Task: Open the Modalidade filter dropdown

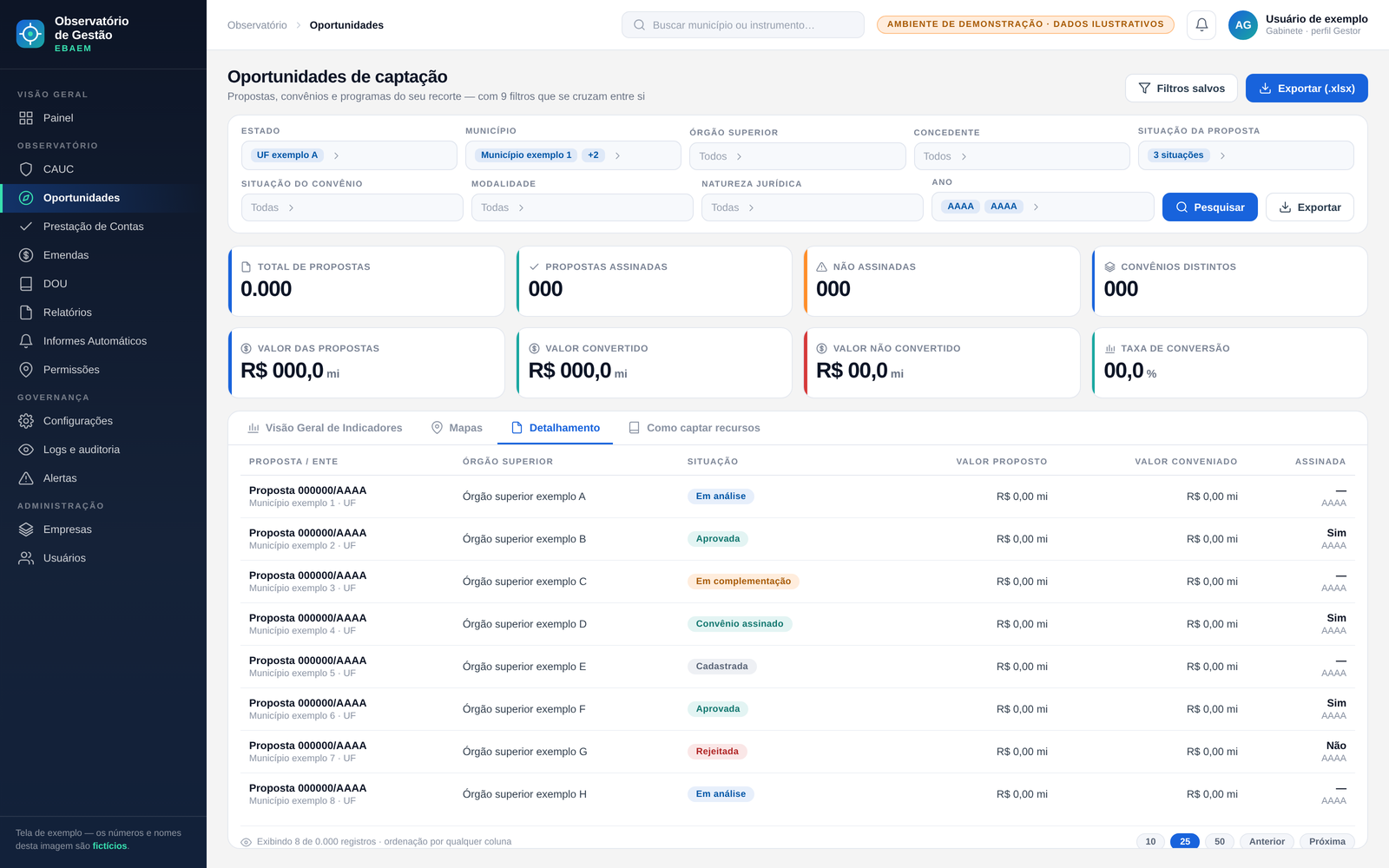Action: click(x=583, y=207)
